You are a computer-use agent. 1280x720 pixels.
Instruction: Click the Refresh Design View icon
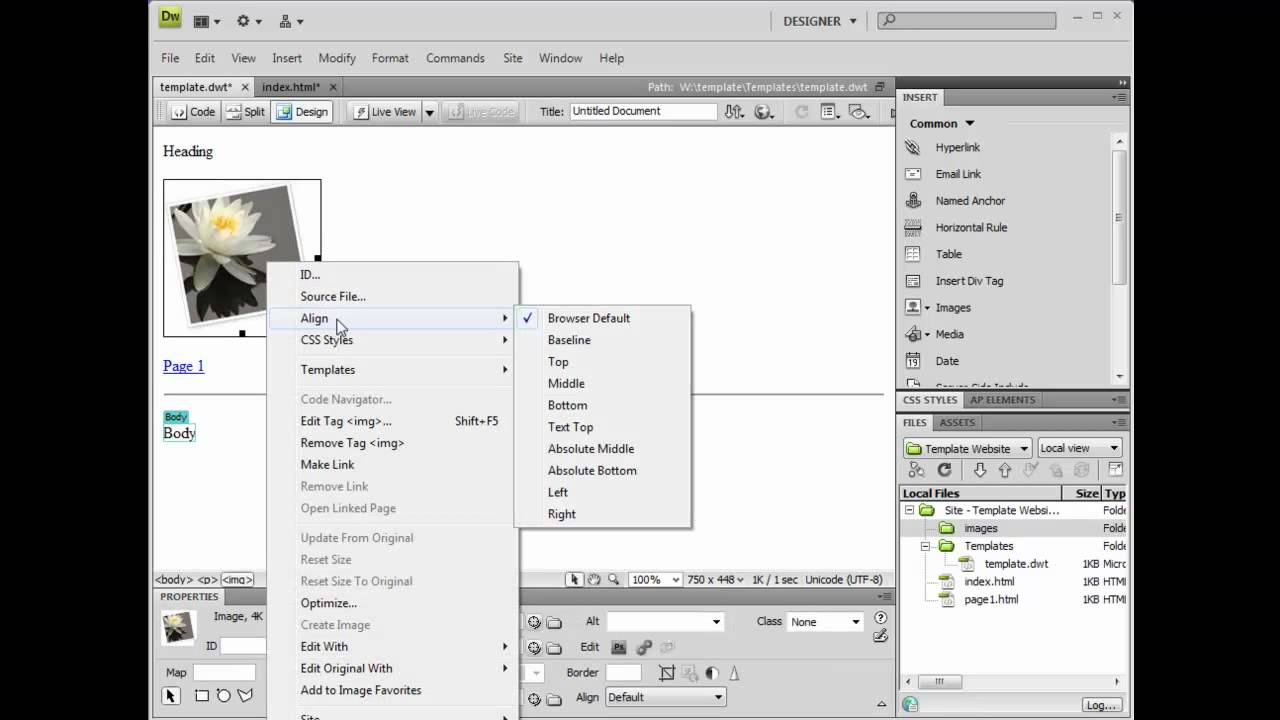(801, 112)
